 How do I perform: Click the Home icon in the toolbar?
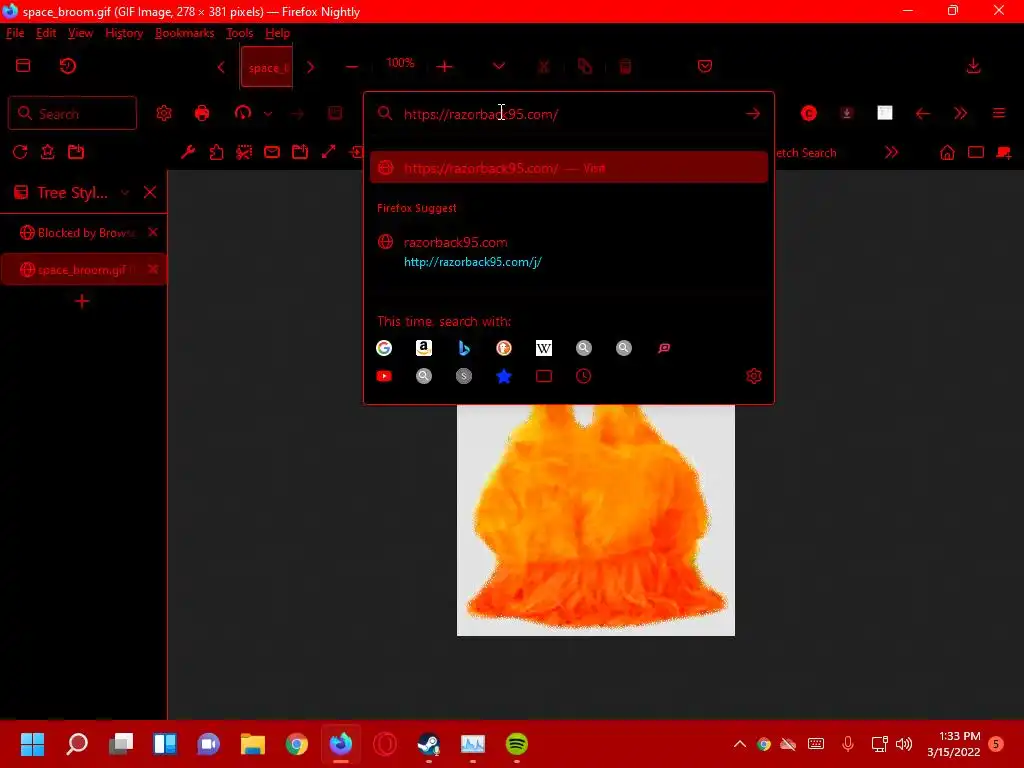947,152
